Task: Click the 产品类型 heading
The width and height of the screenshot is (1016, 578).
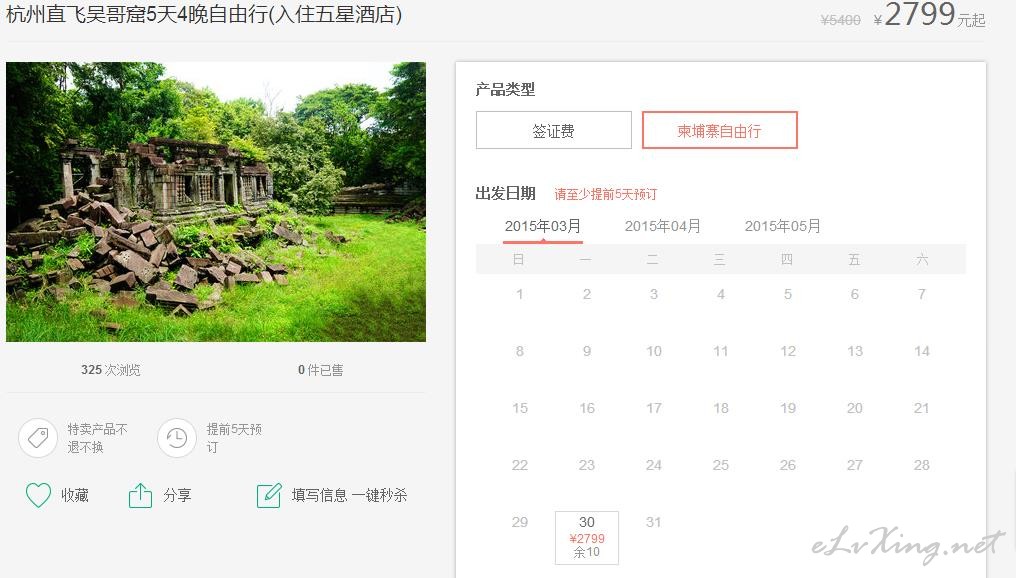Action: (x=505, y=89)
